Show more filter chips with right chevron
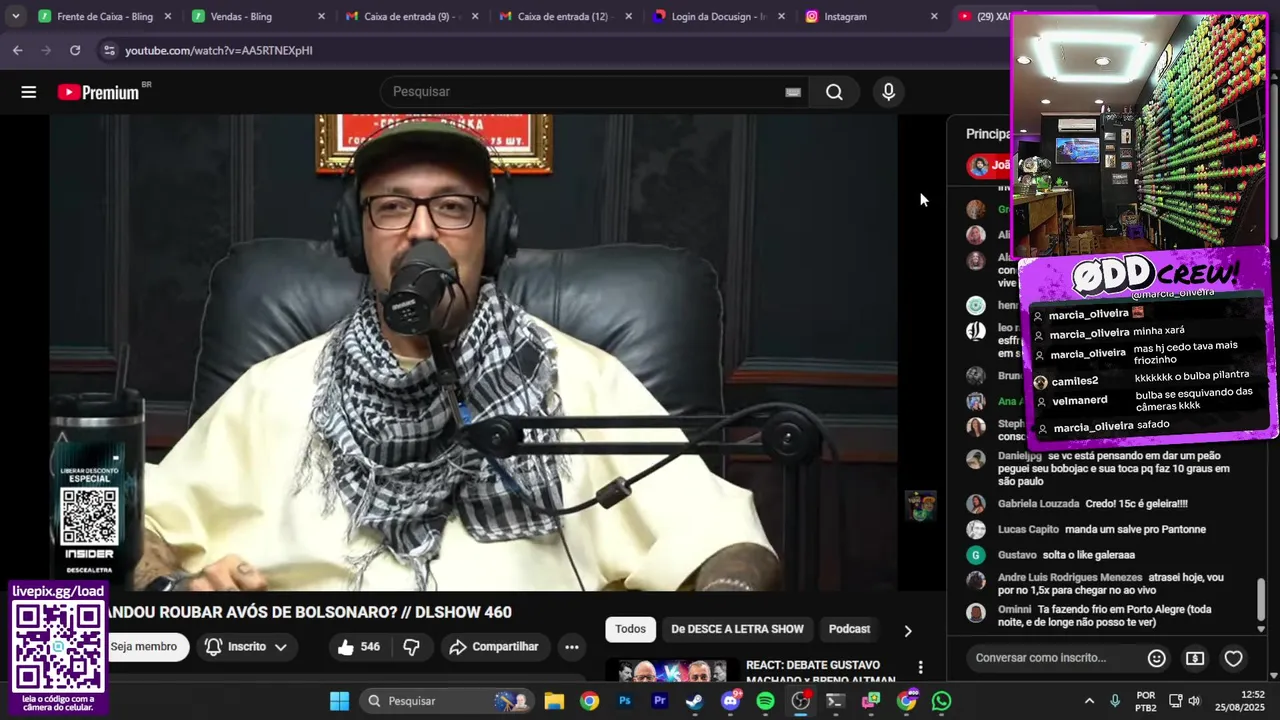1280x720 pixels. coord(908,631)
